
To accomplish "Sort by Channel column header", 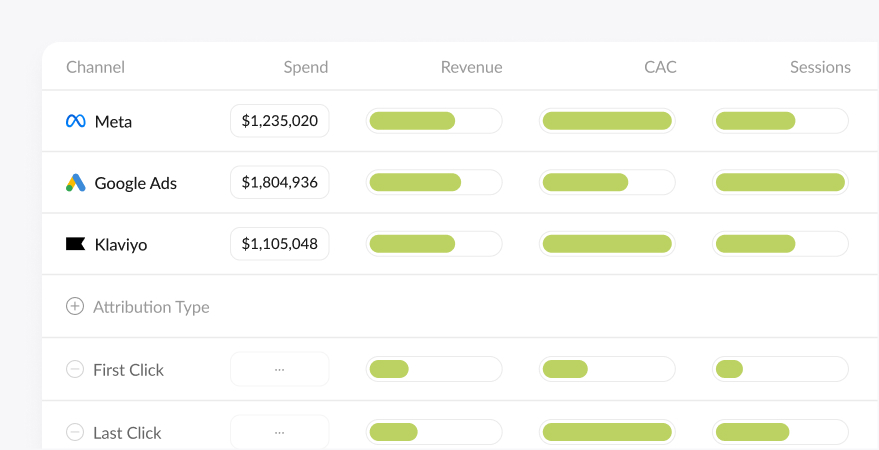I will 95,67.
